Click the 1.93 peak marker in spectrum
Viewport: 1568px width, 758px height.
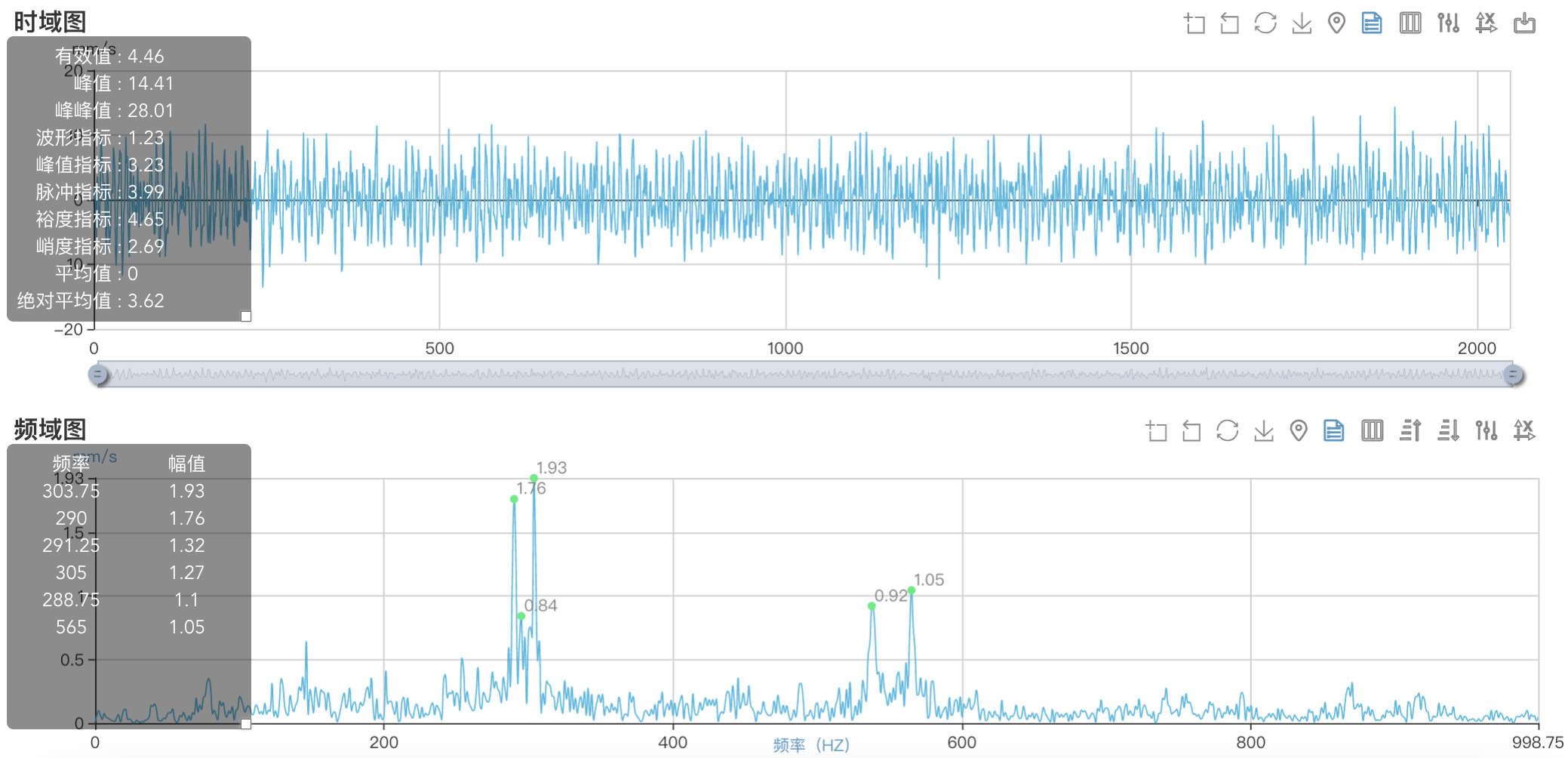point(533,478)
